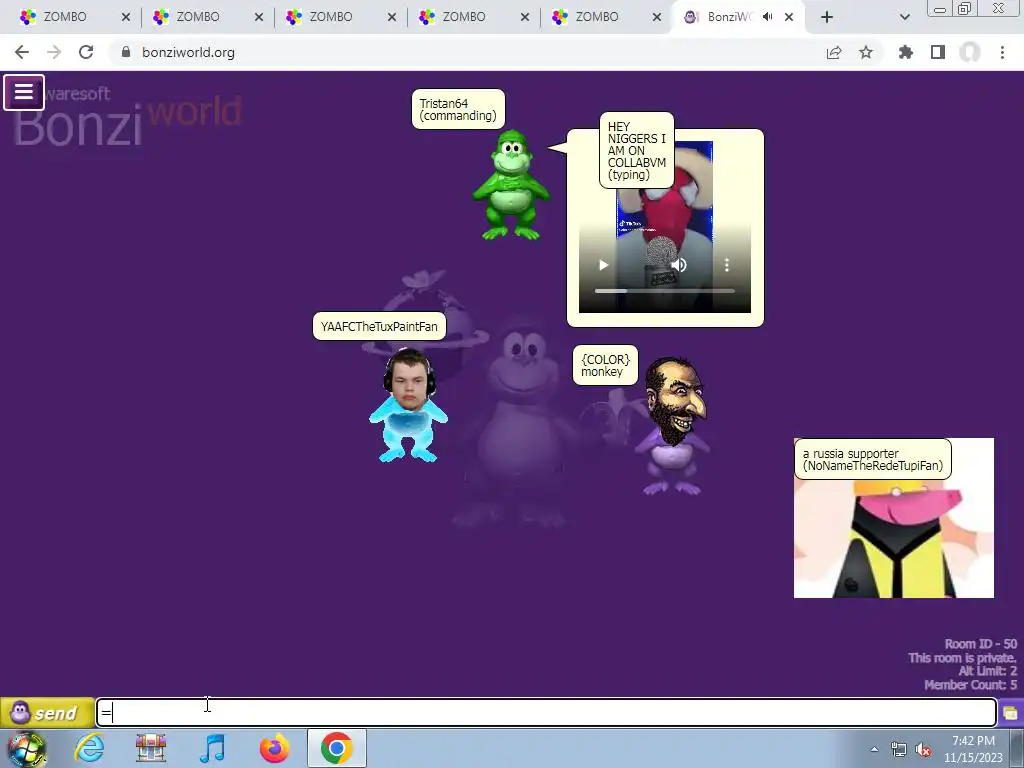The image size is (1024, 768).
Task: Toggle Chrome side panel
Action: [938, 52]
